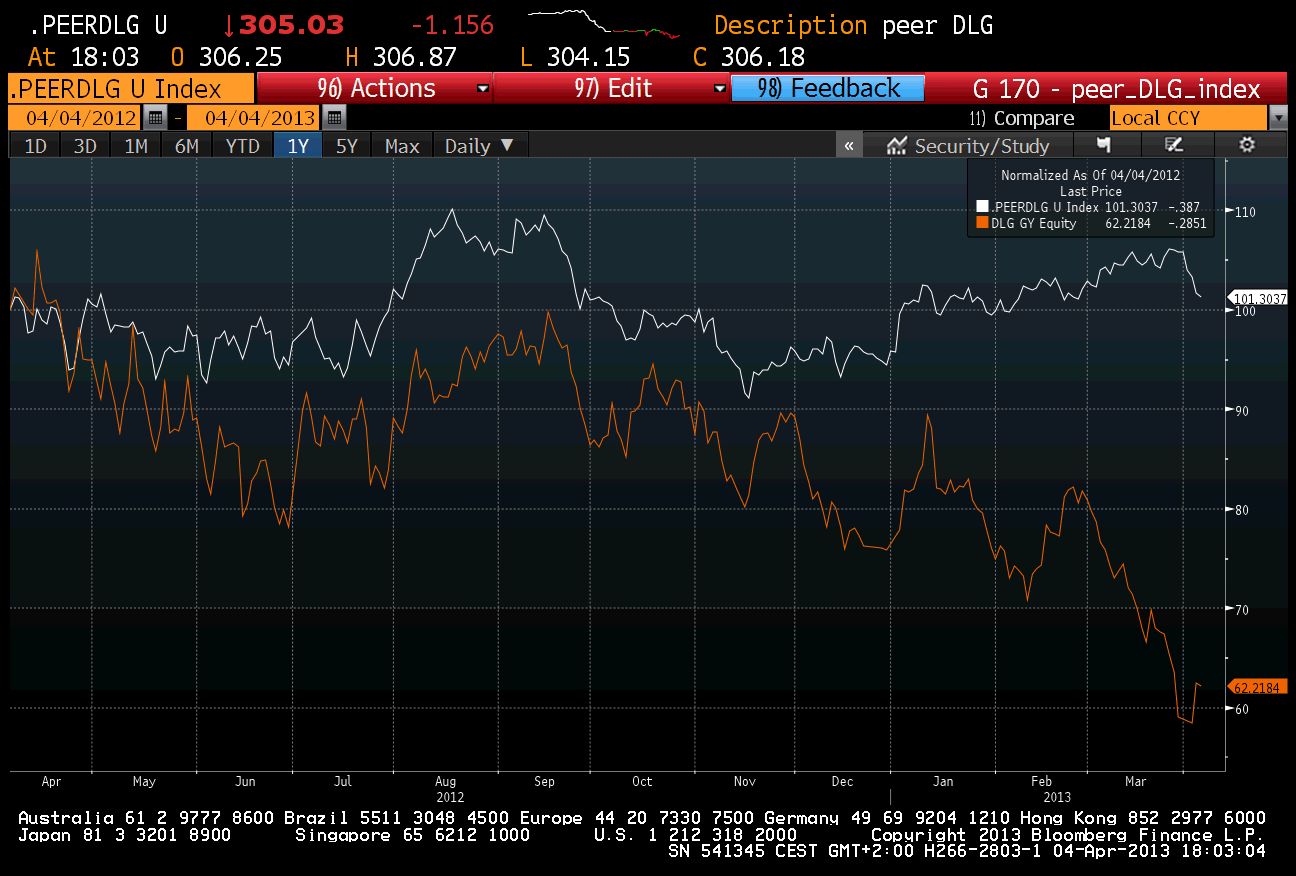The height and width of the screenshot is (876, 1296).
Task: Open the end date calendar picker
Action: coord(334,118)
